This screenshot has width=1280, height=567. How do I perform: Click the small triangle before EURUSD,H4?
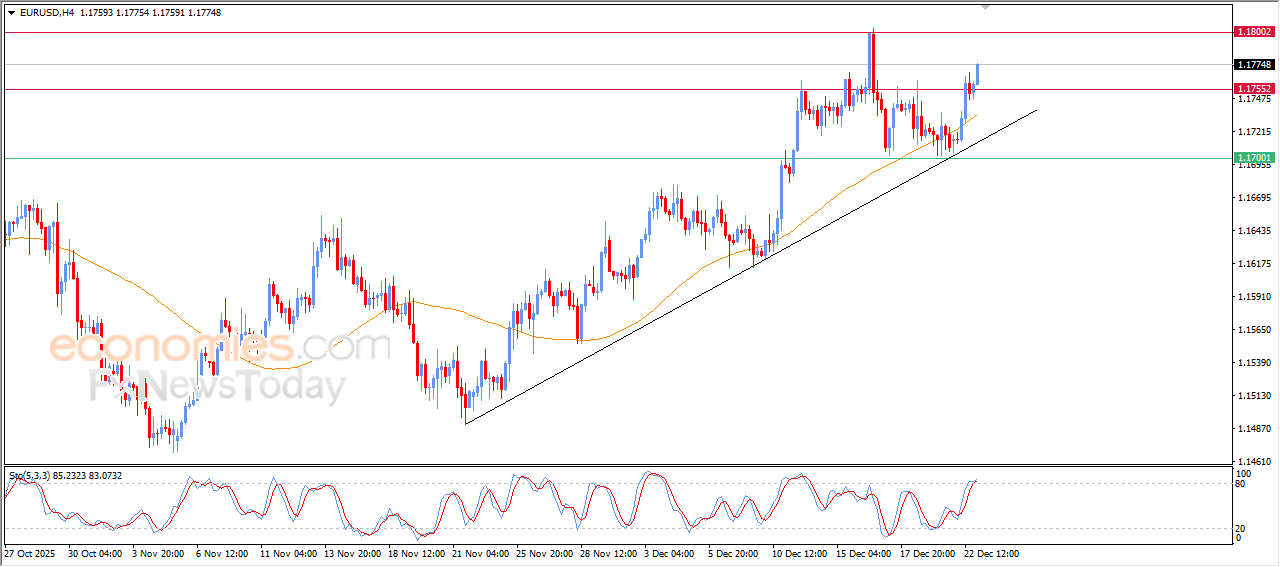click(x=11, y=13)
